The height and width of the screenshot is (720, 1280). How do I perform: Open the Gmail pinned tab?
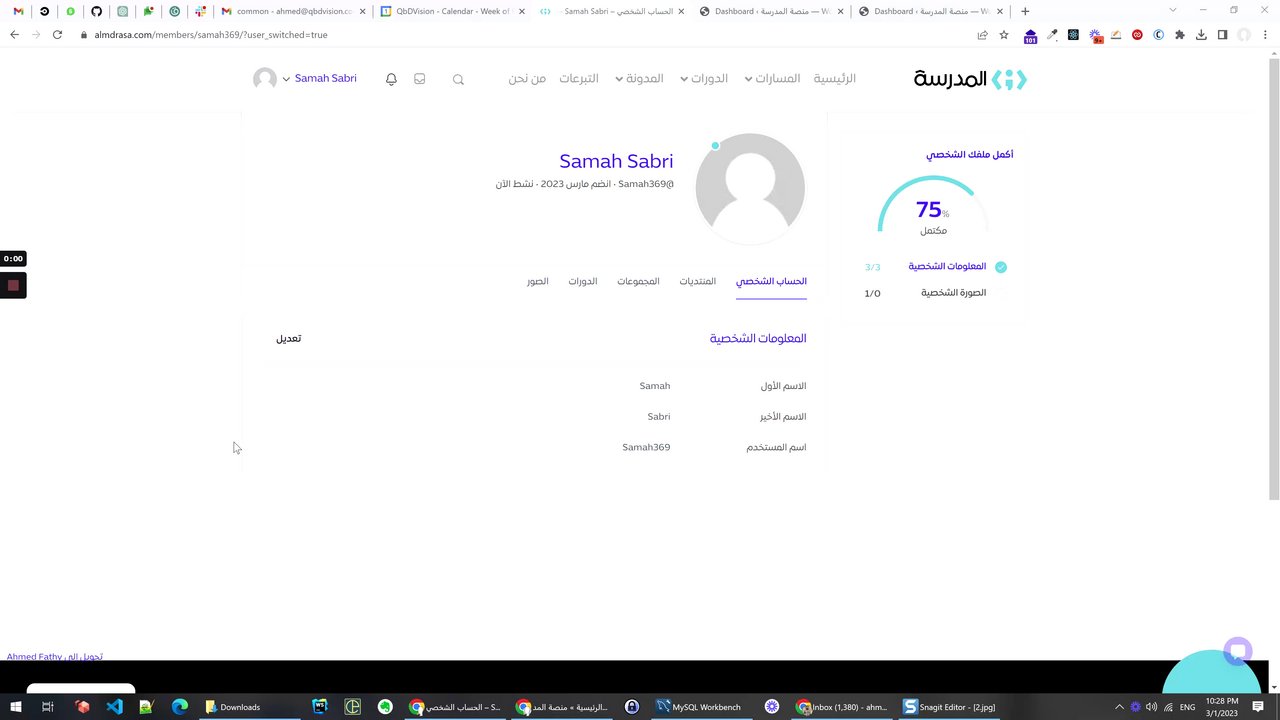18,11
